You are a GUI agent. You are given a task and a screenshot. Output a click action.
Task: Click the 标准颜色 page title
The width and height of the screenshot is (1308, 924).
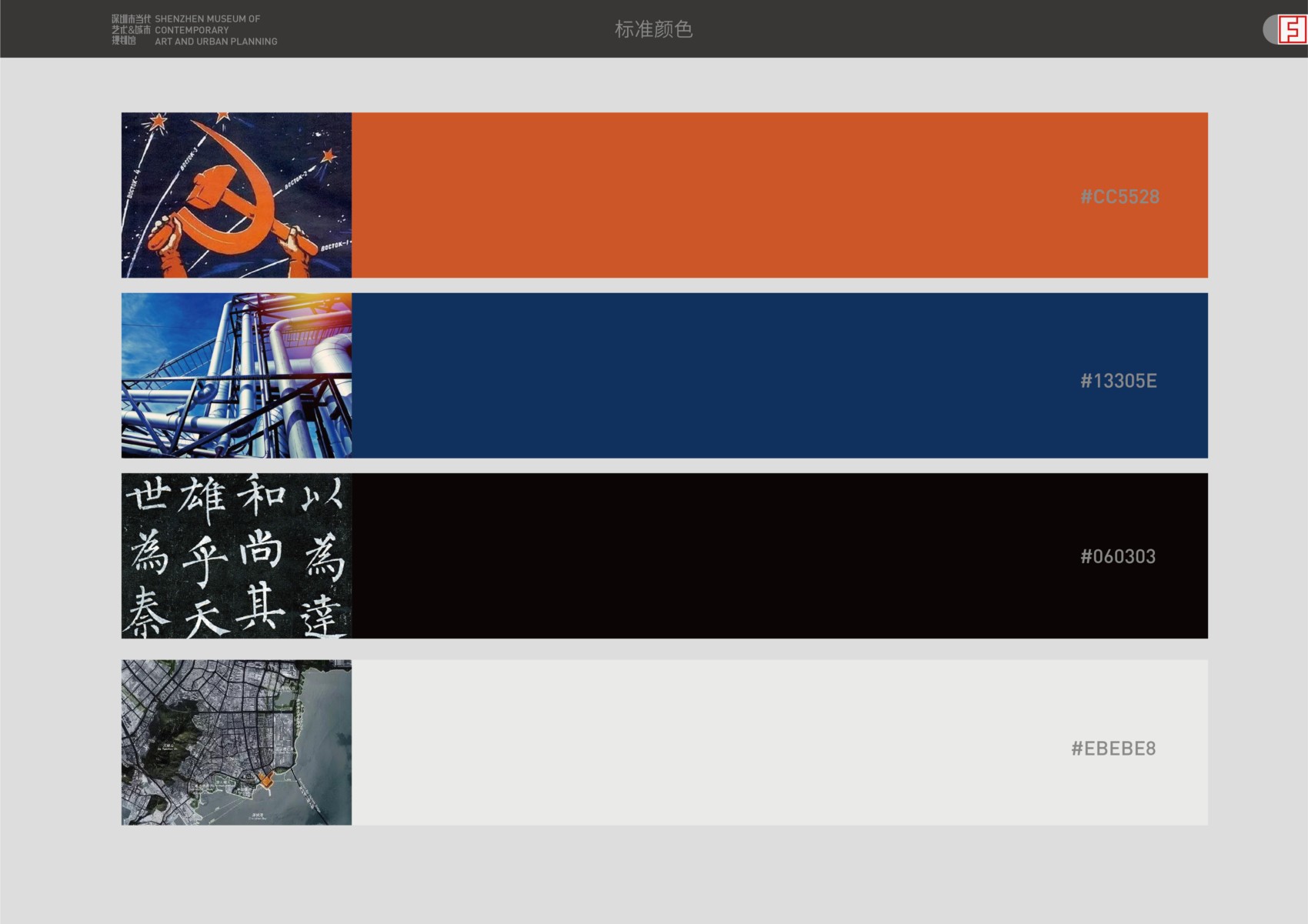(653, 29)
